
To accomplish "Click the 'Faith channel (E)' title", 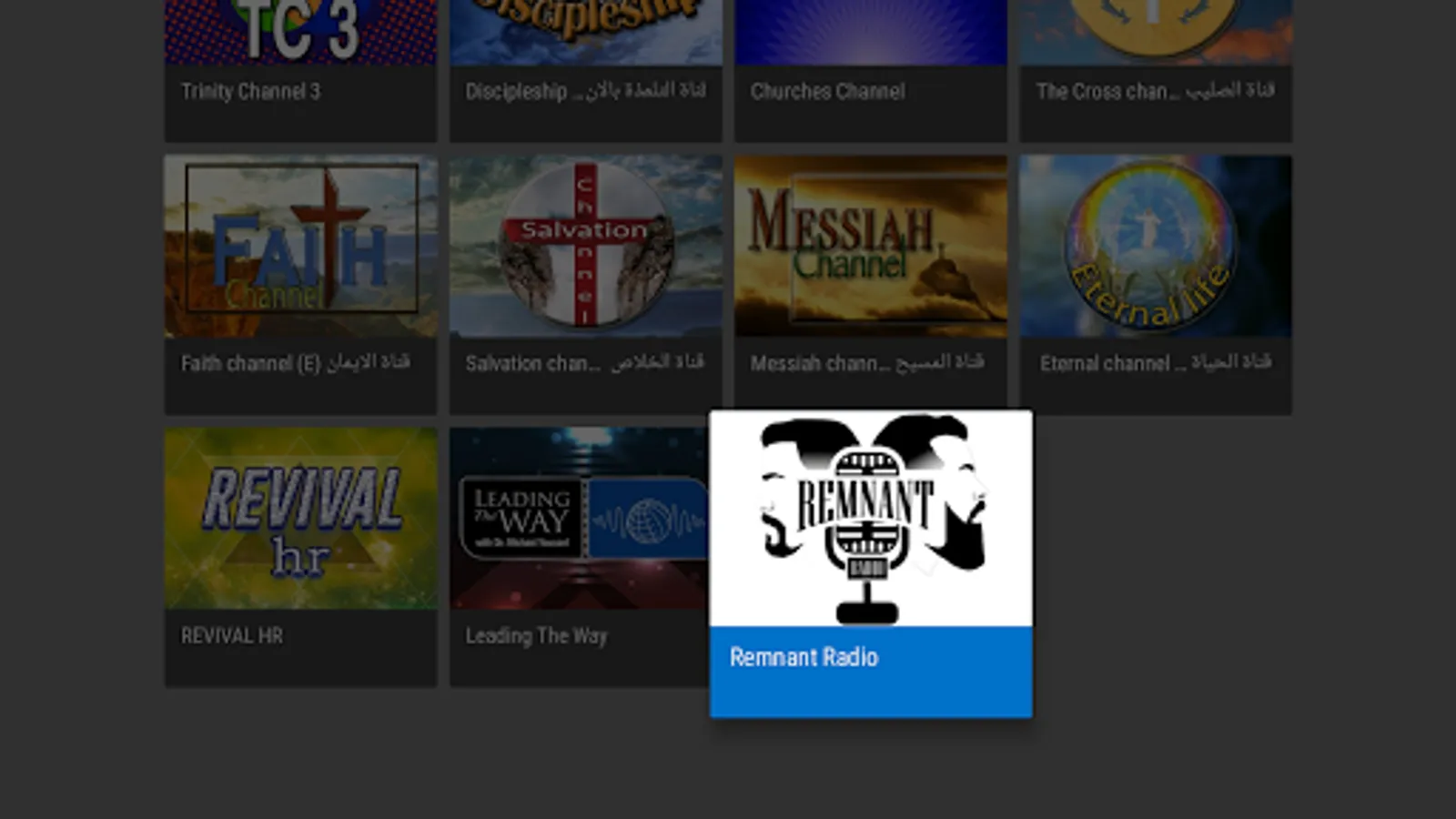I will coord(295,363).
